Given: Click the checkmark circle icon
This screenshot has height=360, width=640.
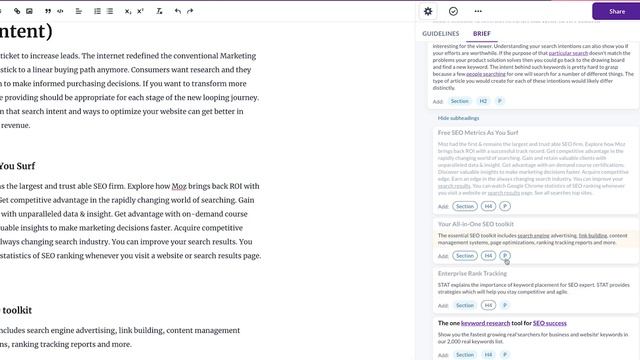Looking at the screenshot, I should 453,11.
